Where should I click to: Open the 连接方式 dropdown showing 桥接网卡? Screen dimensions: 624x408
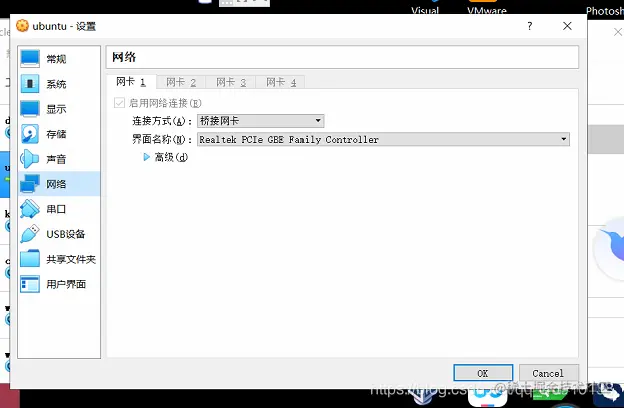pos(261,121)
